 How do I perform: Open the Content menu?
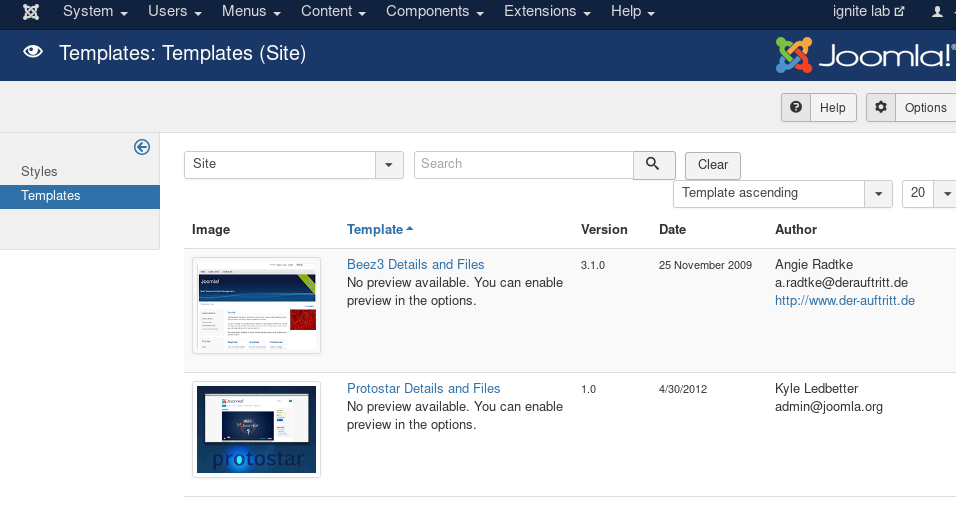333,12
